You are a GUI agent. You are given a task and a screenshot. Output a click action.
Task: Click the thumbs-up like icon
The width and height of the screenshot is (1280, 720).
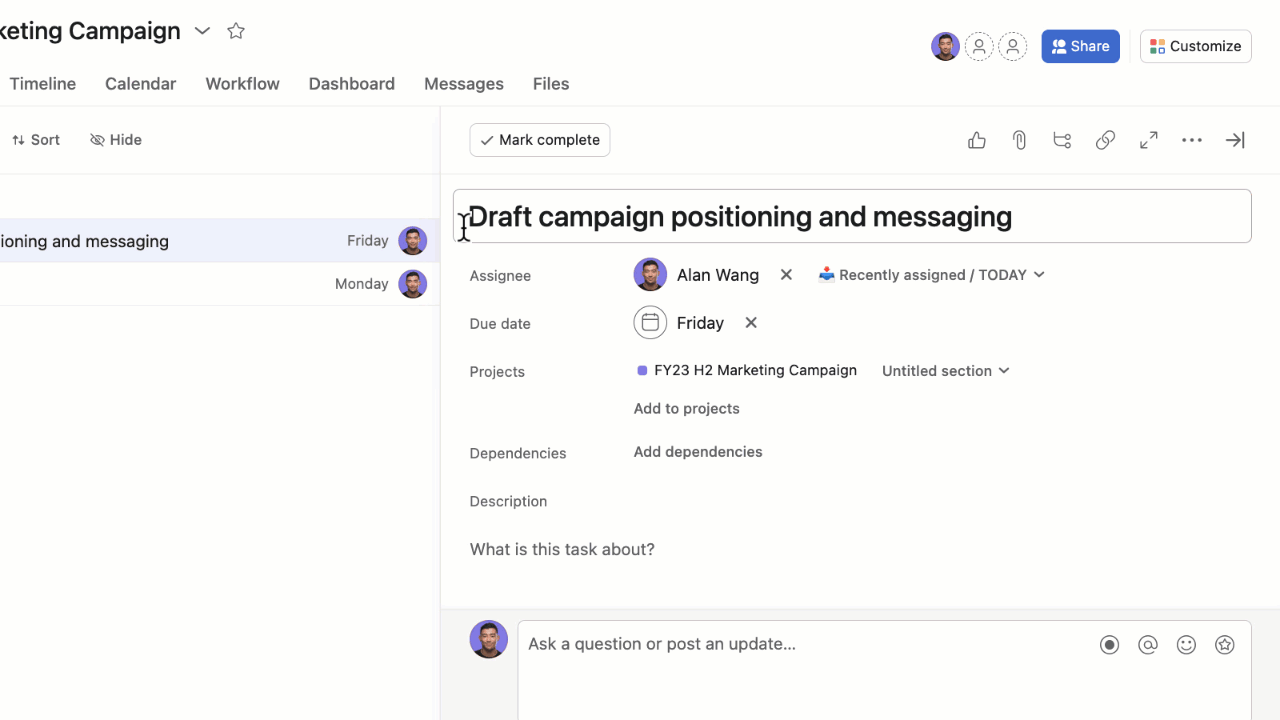(977, 140)
